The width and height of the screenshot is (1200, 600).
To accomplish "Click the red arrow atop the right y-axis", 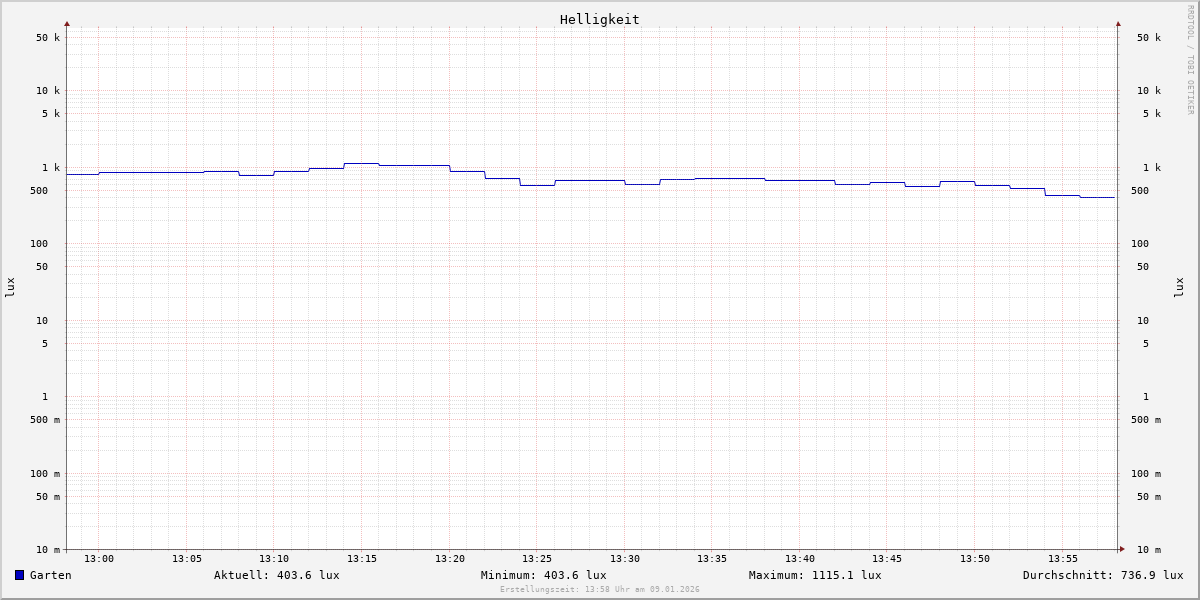I will click(x=1118, y=23).
